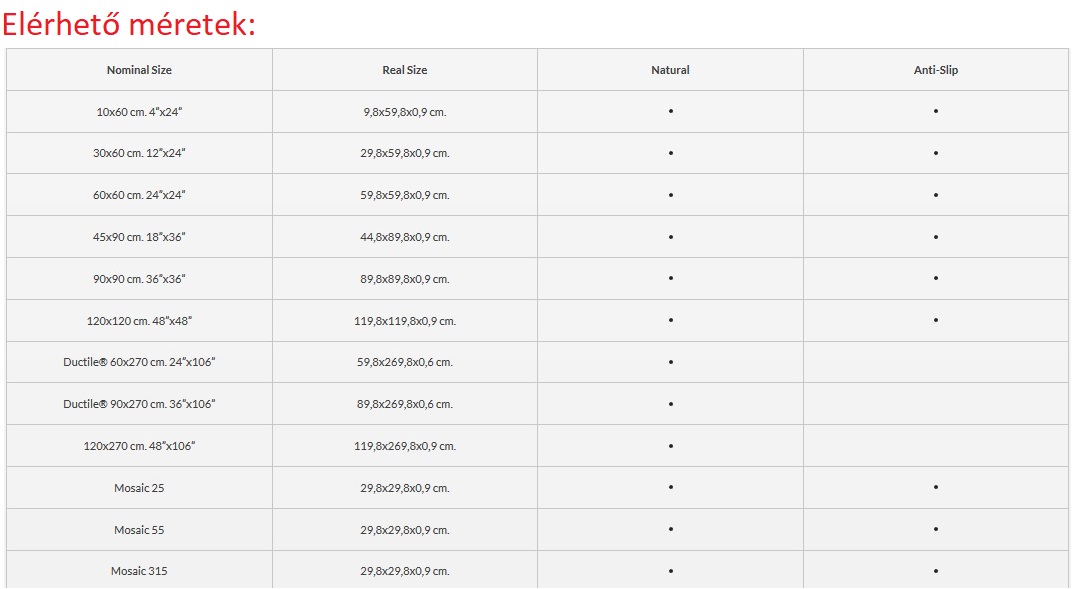This screenshot has height=589, width=1076.
Task: Select the Mosaic 315 cell
Action: point(139,571)
